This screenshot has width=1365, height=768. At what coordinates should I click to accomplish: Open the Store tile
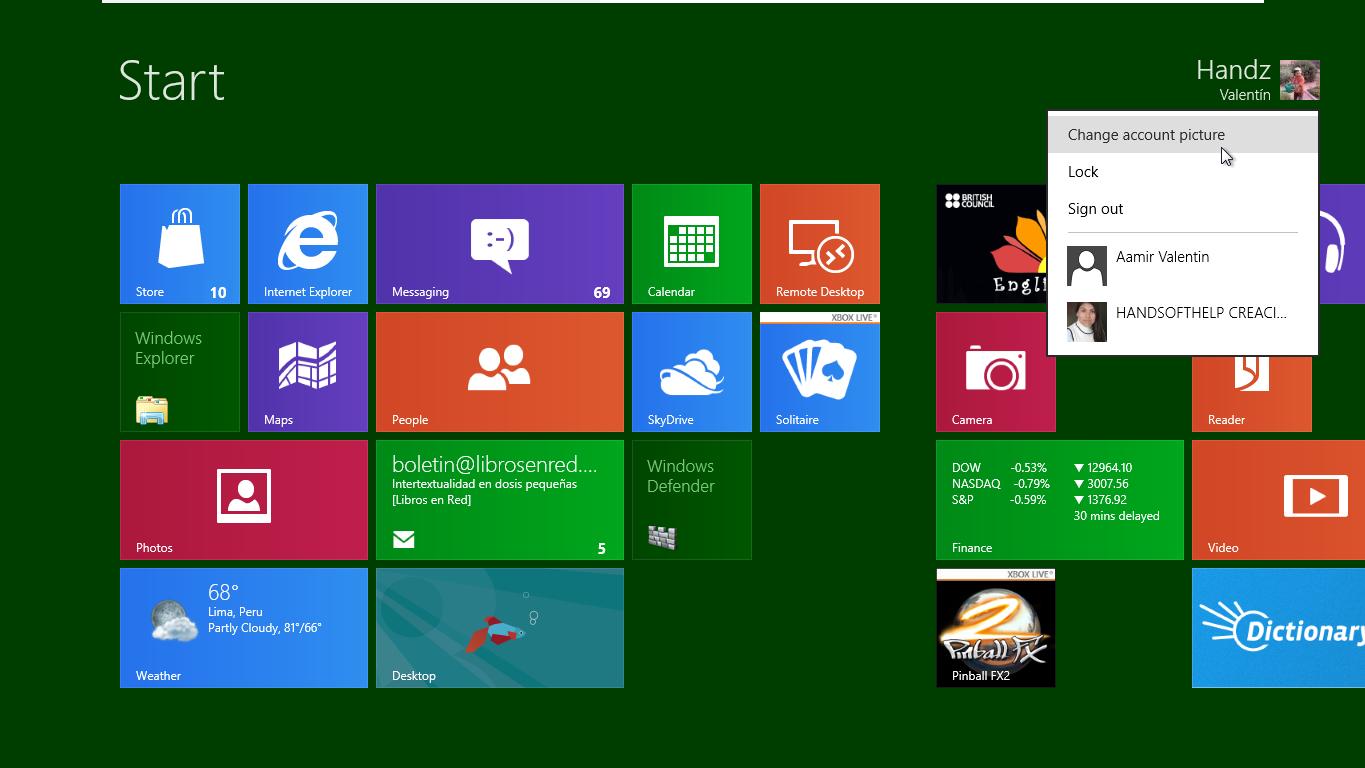(x=180, y=244)
